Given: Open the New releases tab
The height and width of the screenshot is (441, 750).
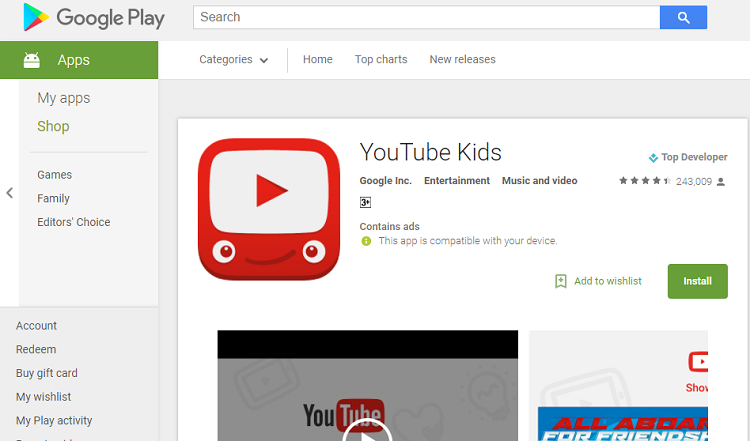Looking at the screenshot, I should (x=463, y=59).
